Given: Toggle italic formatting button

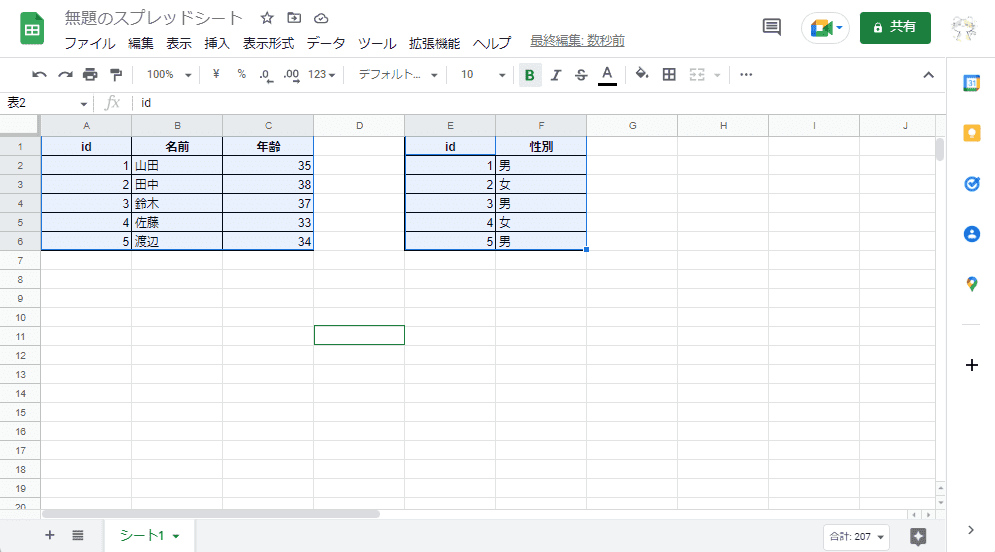Looking at the screenshot, I should pos(555,74).
